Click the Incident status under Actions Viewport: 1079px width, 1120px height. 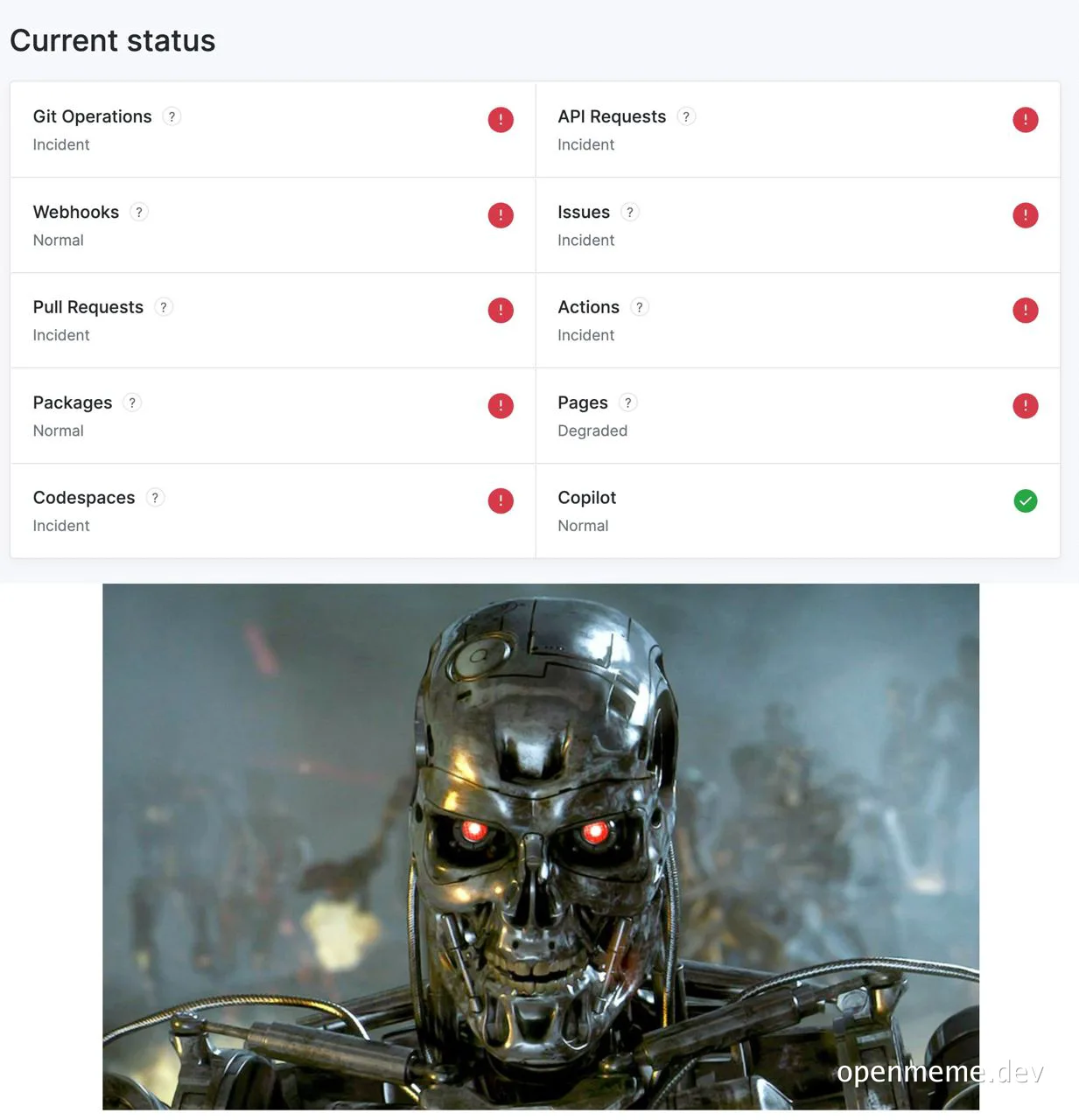point(586,336)
